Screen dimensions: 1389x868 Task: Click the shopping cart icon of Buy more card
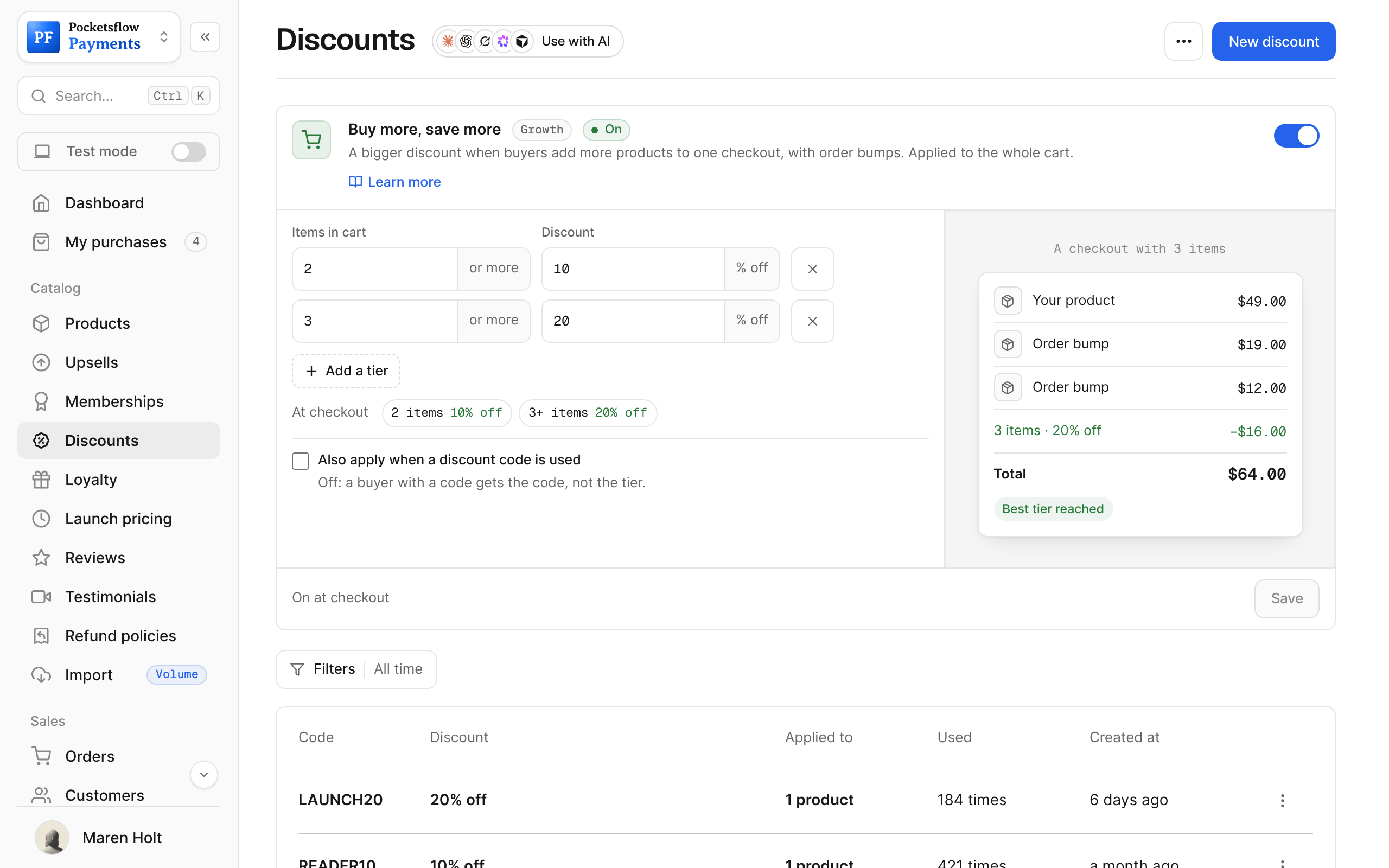pos(311,140)
